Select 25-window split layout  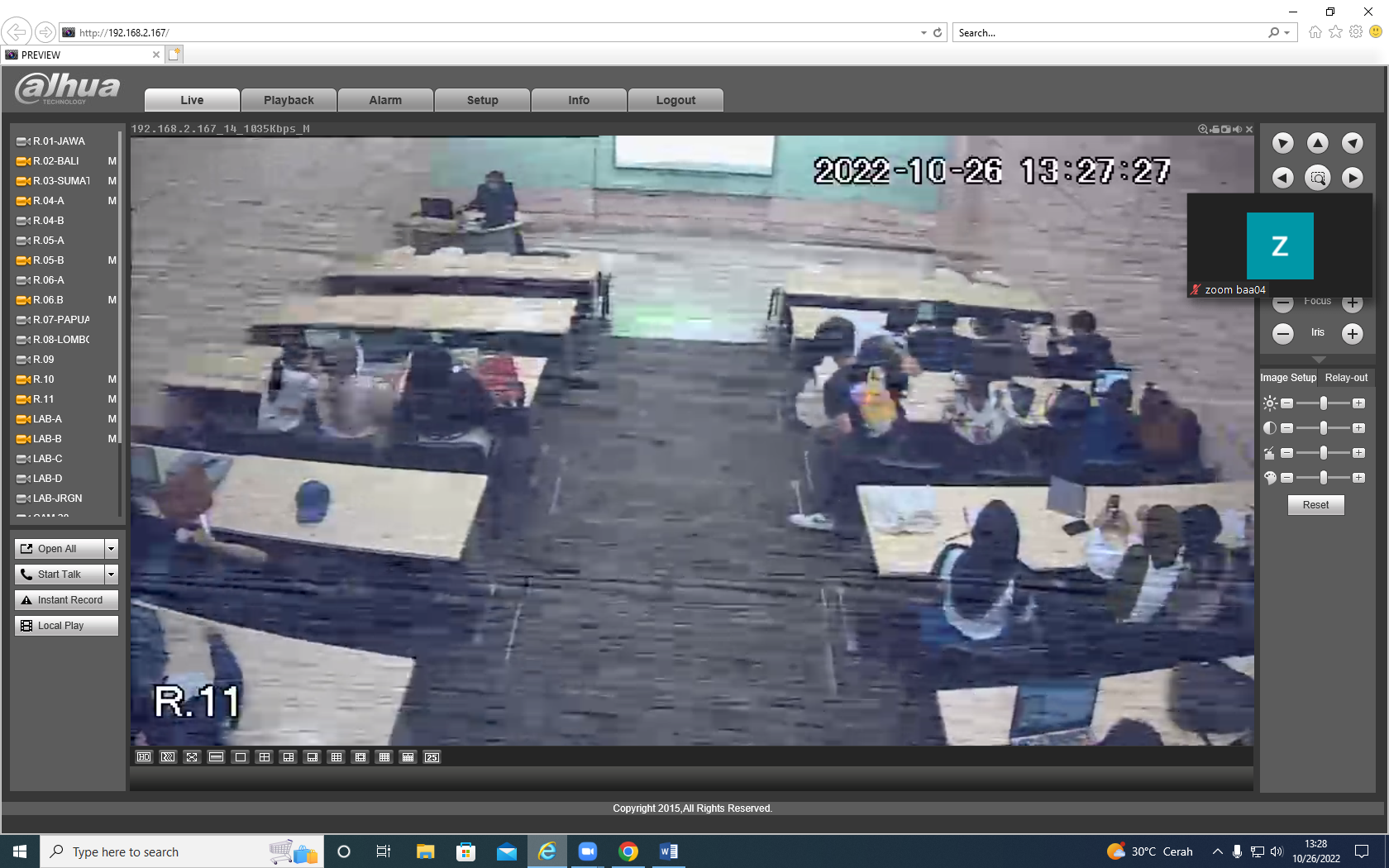432,757
